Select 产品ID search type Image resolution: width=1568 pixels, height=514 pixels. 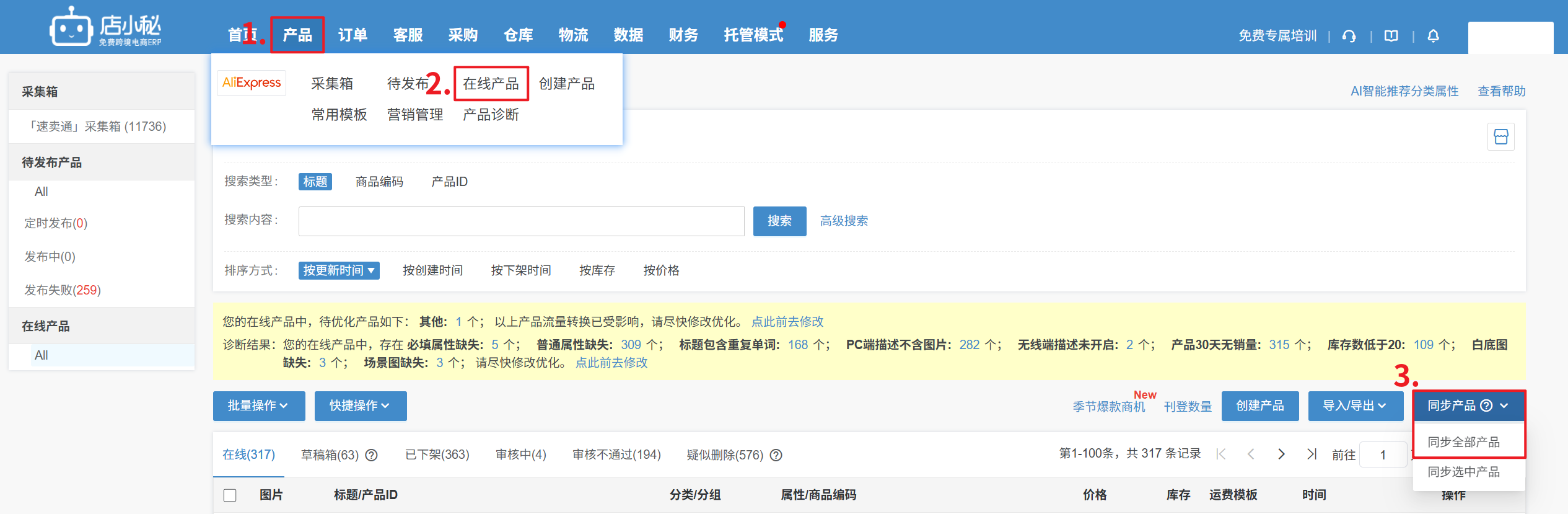[449, 182]
